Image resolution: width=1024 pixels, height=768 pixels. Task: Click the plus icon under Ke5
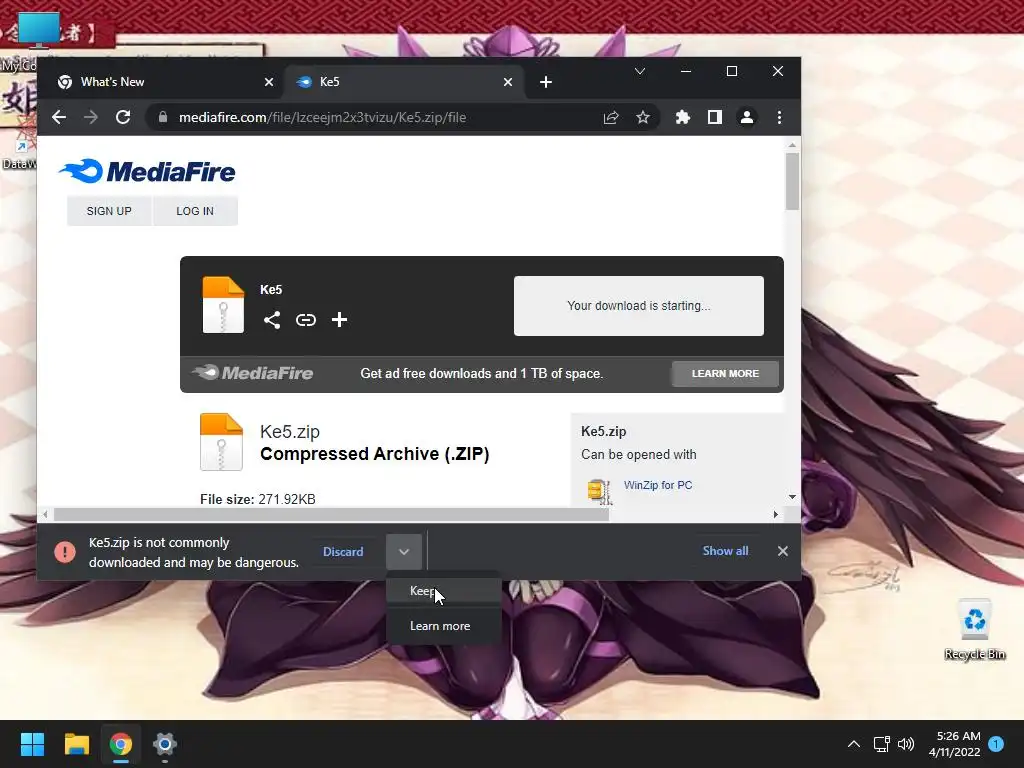coord(339,320)
